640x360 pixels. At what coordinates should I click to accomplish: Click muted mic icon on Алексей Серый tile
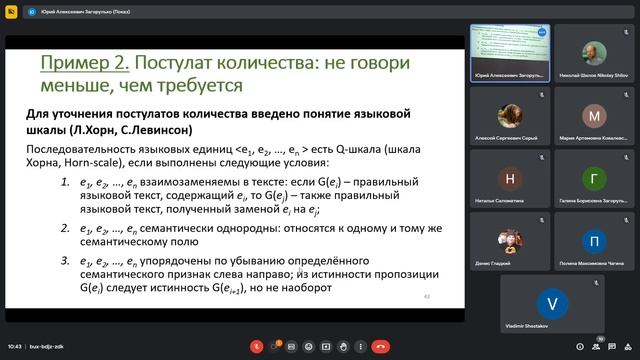542,95
